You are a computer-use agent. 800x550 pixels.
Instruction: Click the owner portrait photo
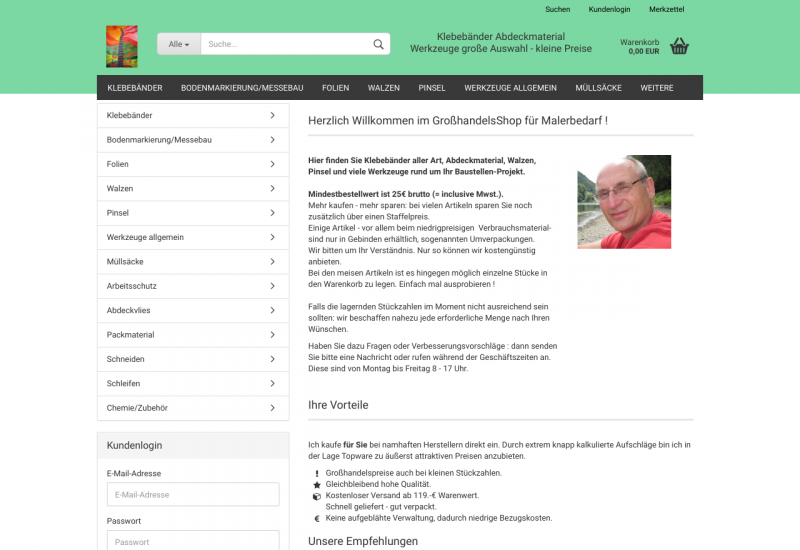coord(624,201)
